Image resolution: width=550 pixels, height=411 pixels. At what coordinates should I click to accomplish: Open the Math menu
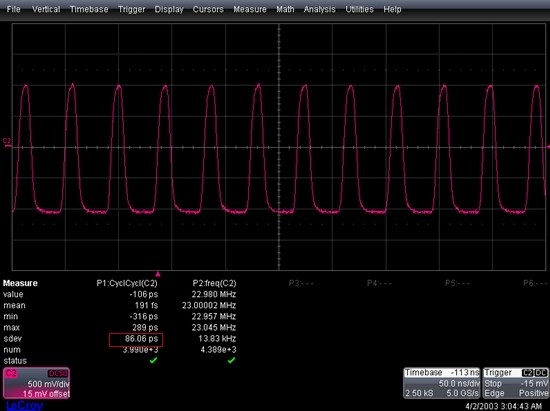285,9
